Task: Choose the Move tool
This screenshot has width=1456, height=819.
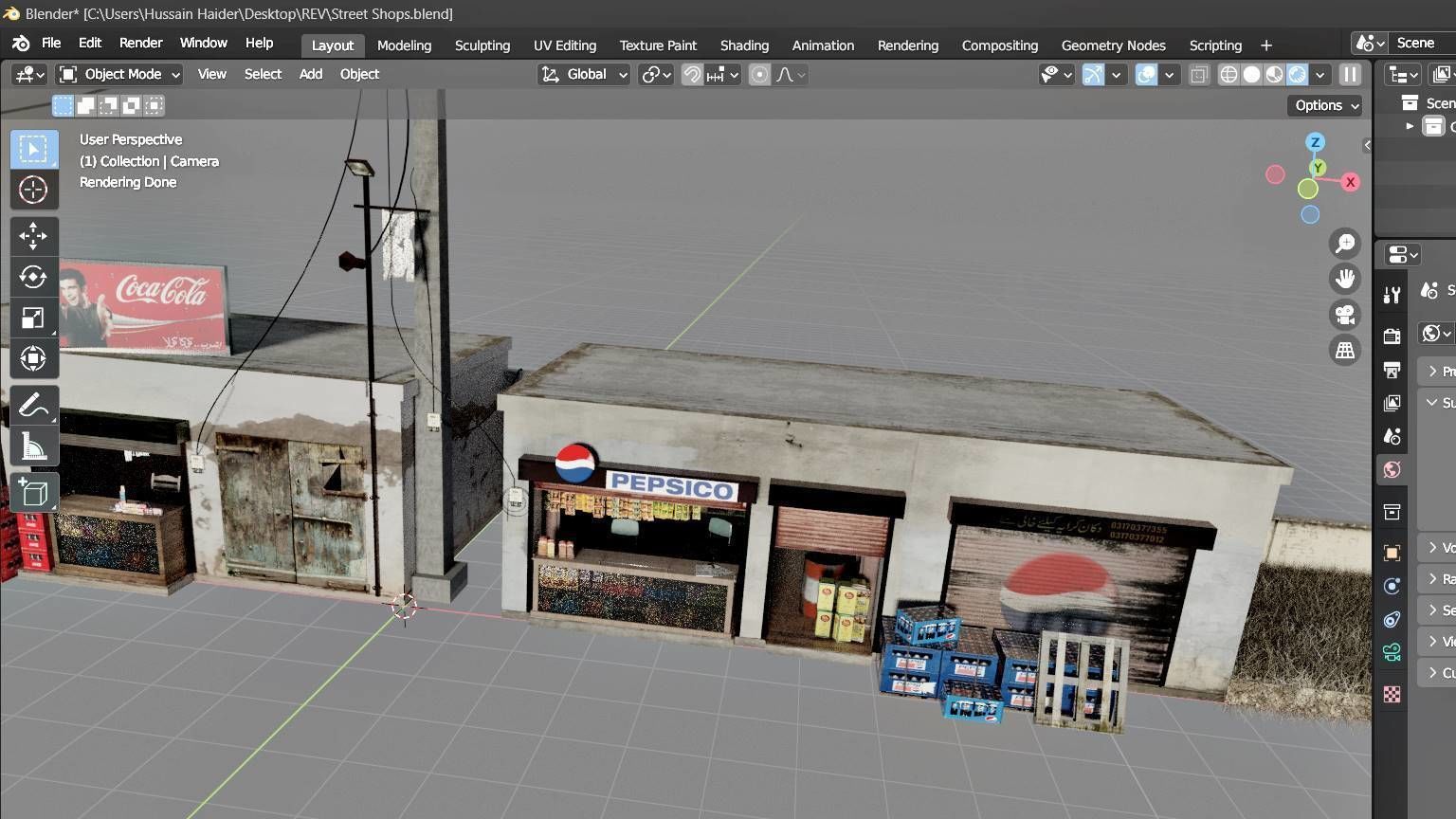Action: tap(34, 236)
